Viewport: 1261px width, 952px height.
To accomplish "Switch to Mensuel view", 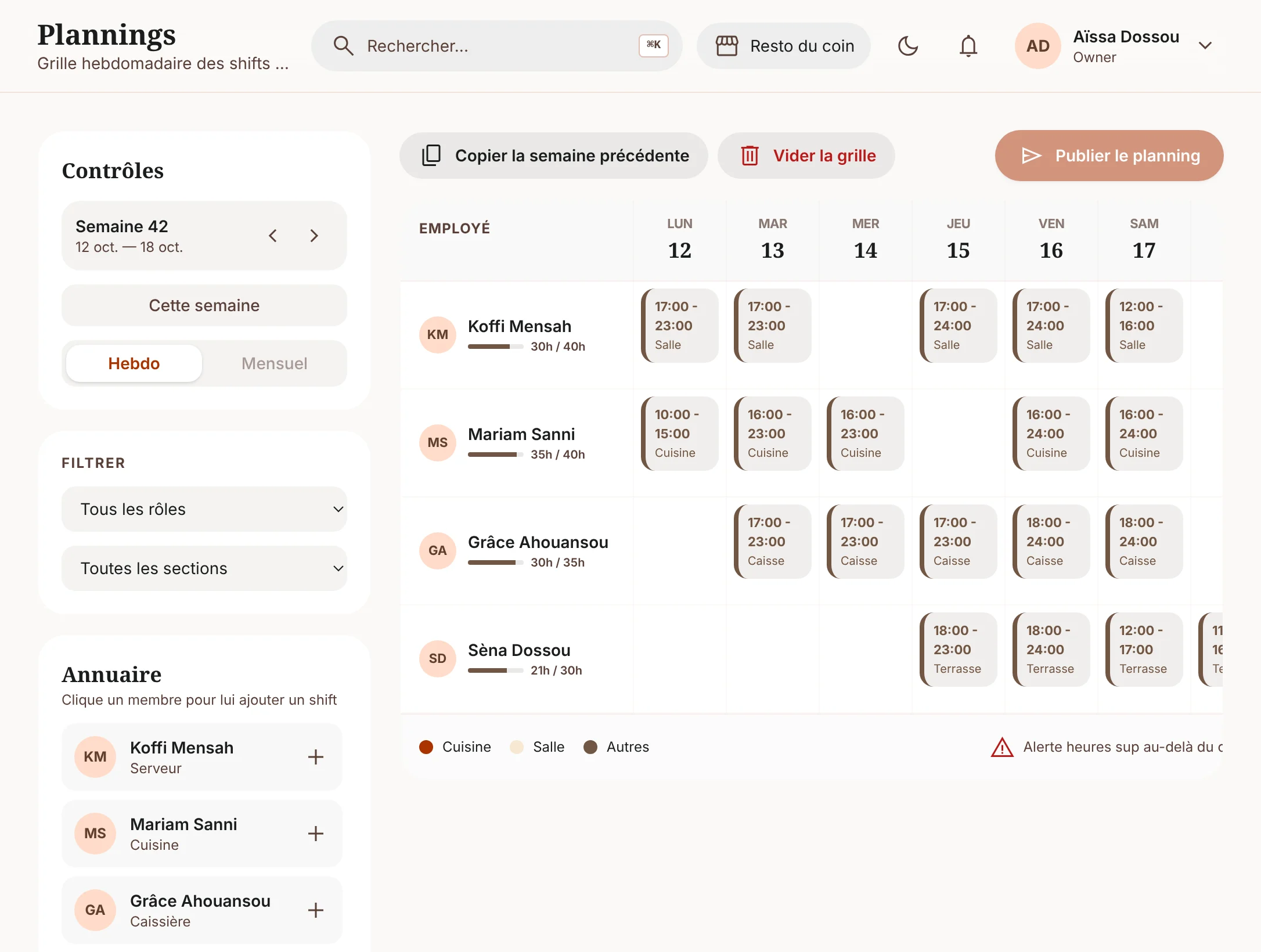I will pos(274,363).
